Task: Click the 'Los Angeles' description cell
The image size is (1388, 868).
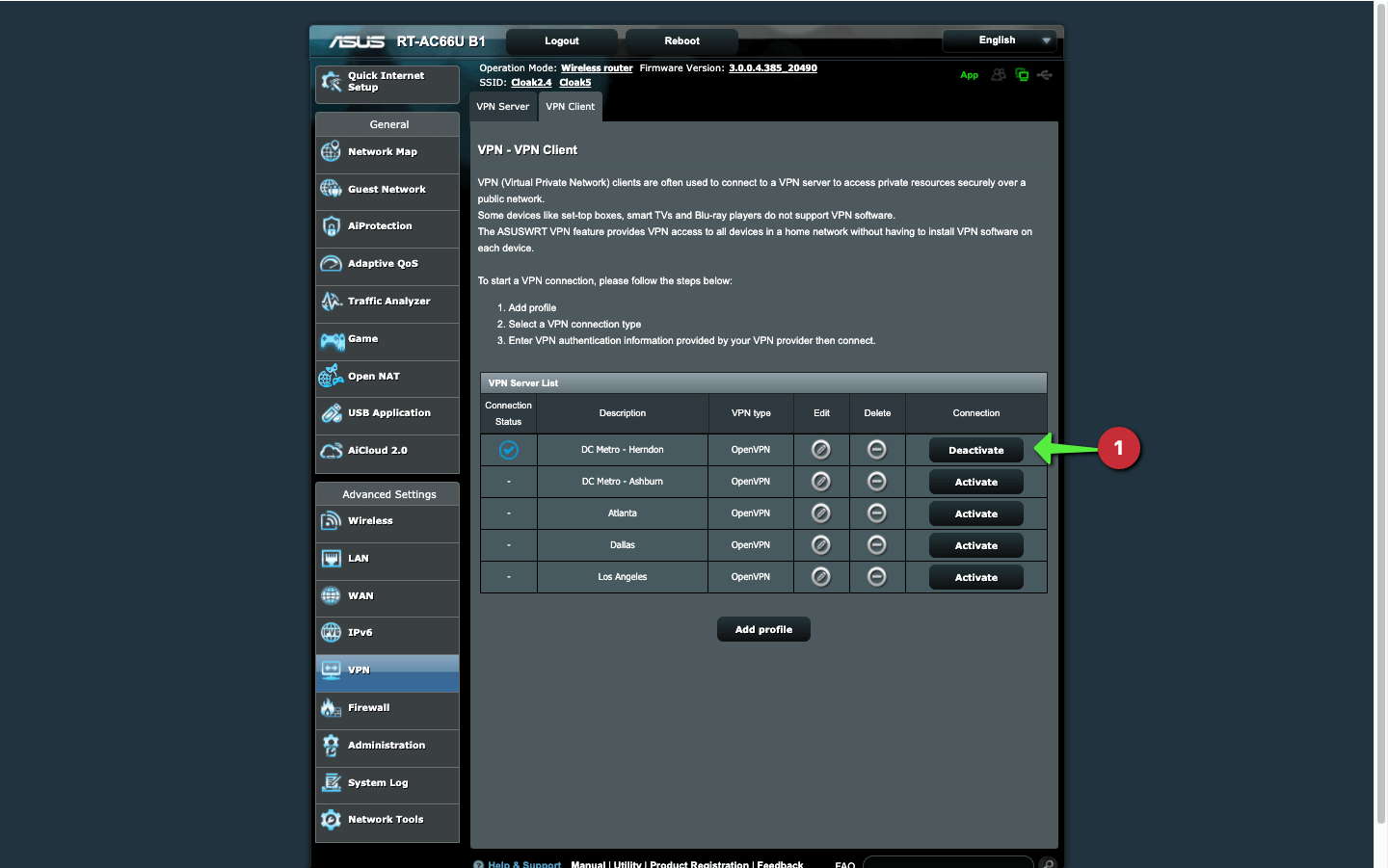Action: [623, 577]
